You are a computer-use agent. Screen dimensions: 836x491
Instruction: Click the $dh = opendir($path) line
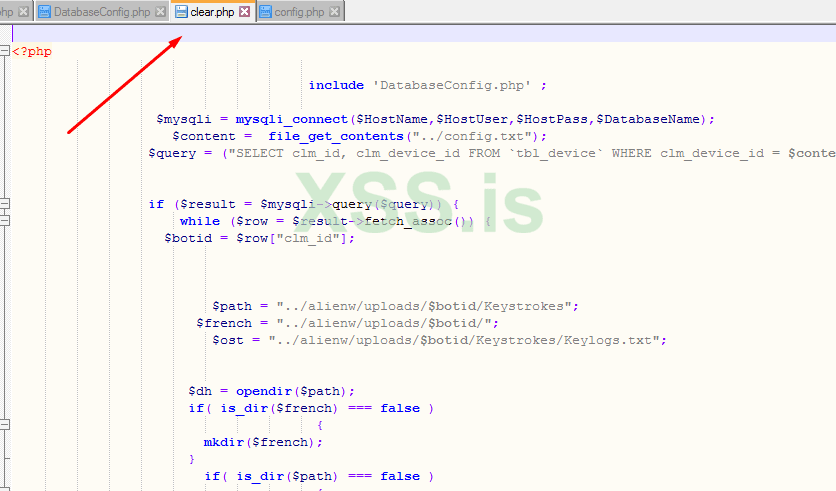(271, 391)
